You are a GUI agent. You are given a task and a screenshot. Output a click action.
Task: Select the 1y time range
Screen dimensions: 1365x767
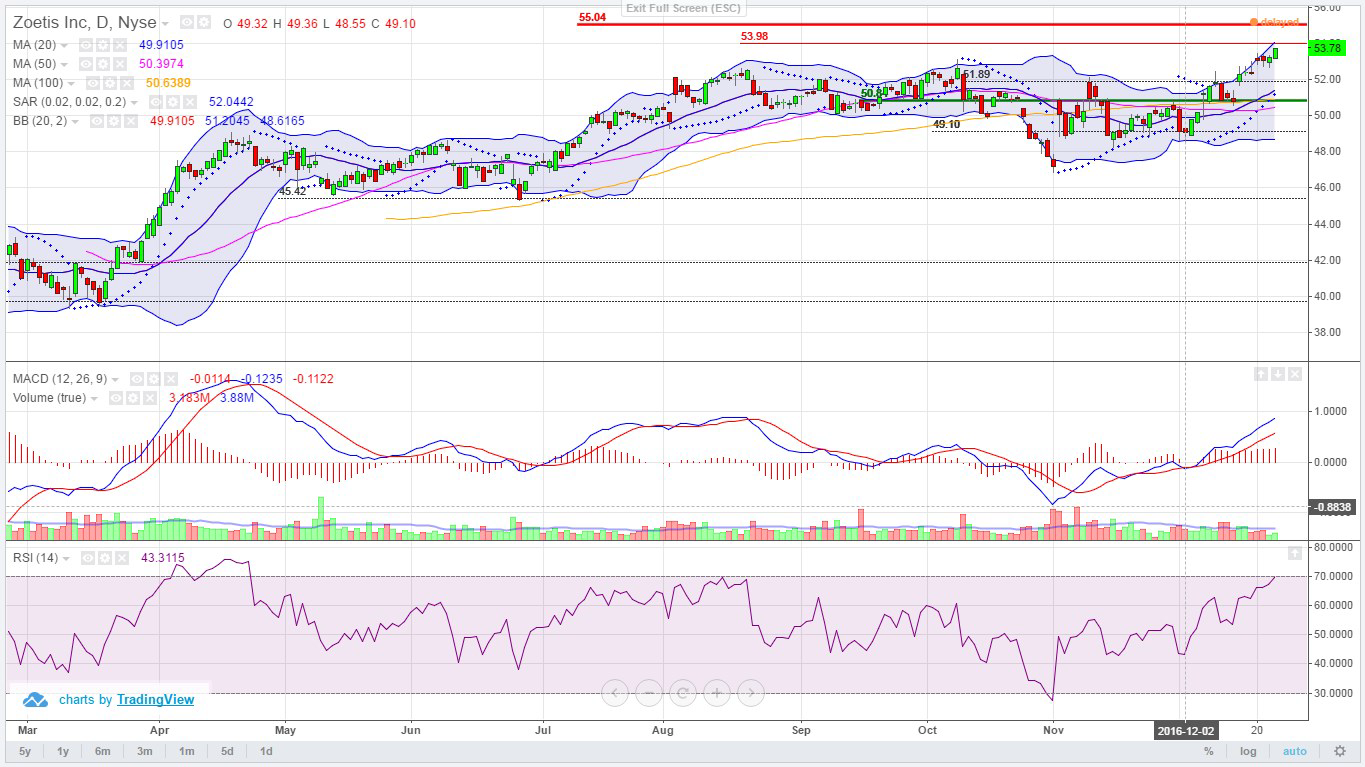click(x=63, y=751)
